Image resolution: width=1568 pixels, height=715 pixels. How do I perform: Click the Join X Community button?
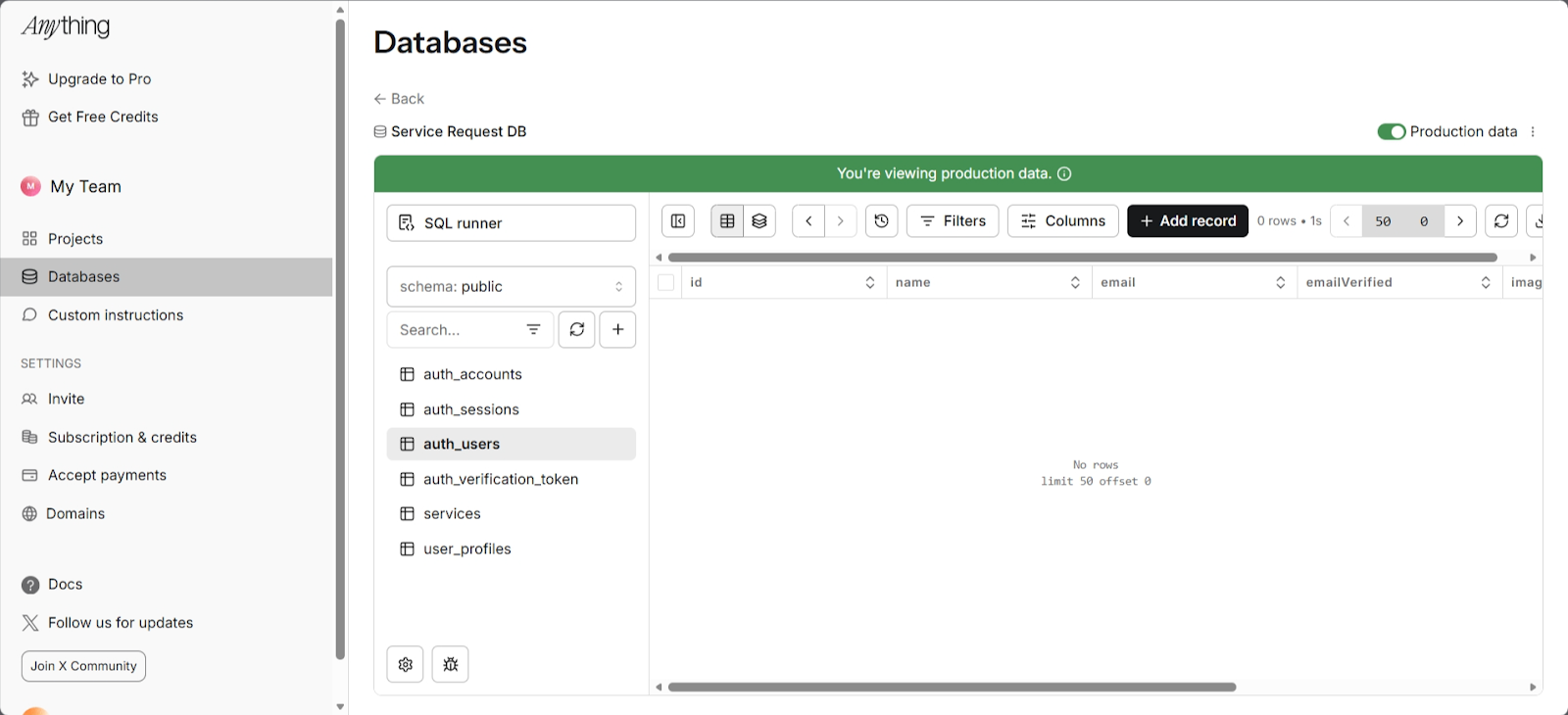83,666
